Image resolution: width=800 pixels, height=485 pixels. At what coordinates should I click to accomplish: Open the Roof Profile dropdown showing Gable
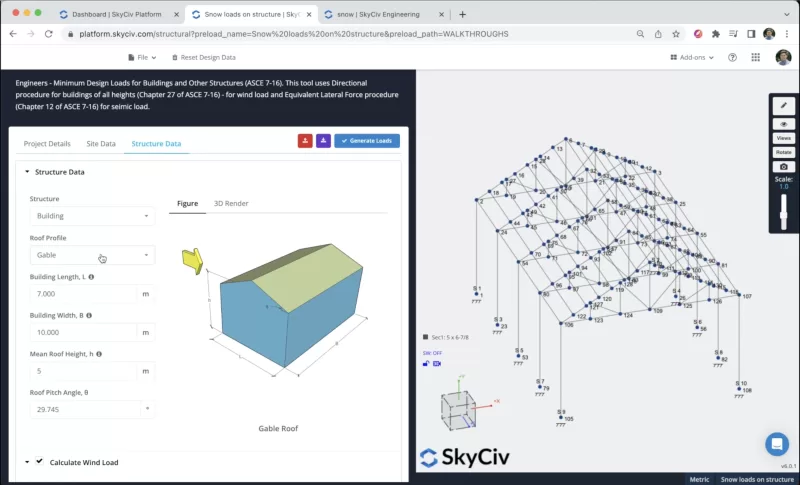click(x=92, y=255)
